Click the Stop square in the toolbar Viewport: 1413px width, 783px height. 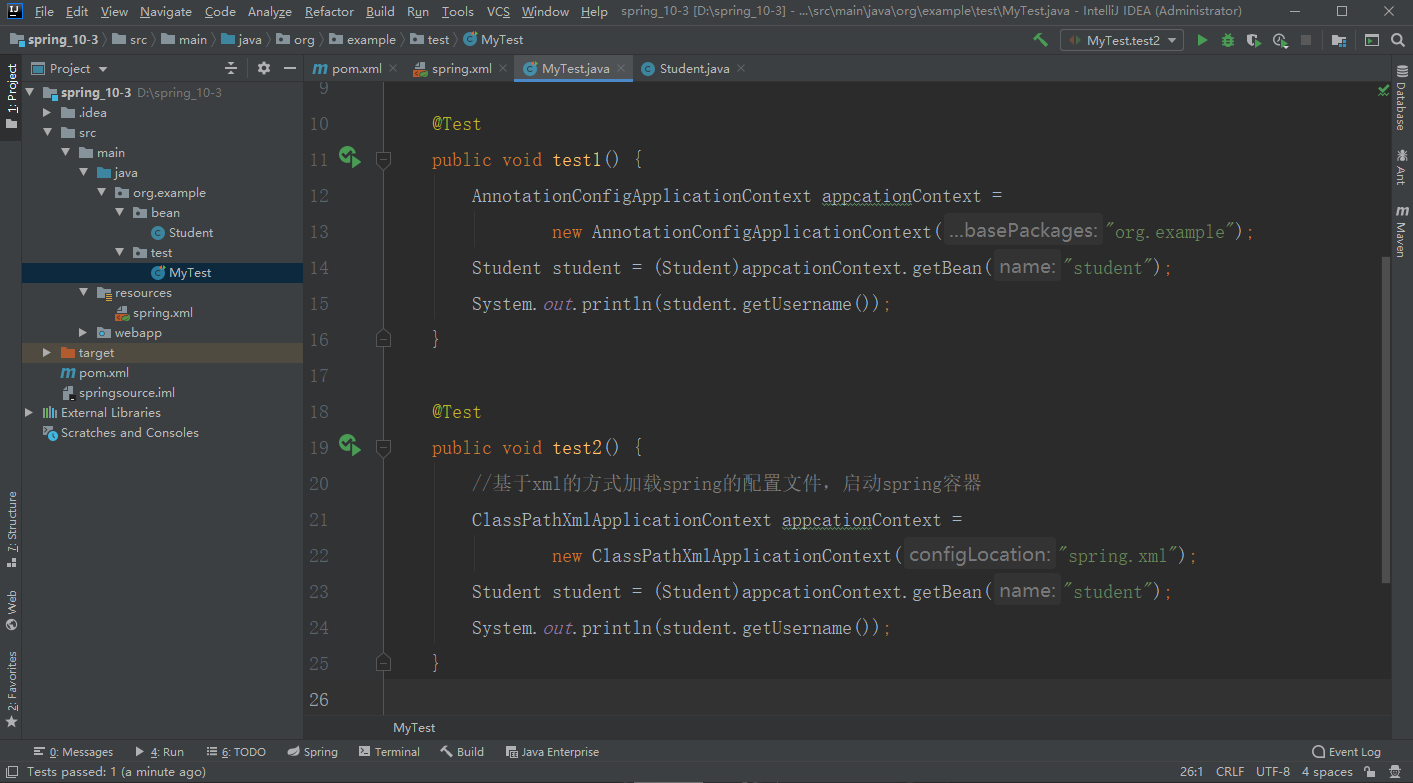click(x=1306, y=40)
